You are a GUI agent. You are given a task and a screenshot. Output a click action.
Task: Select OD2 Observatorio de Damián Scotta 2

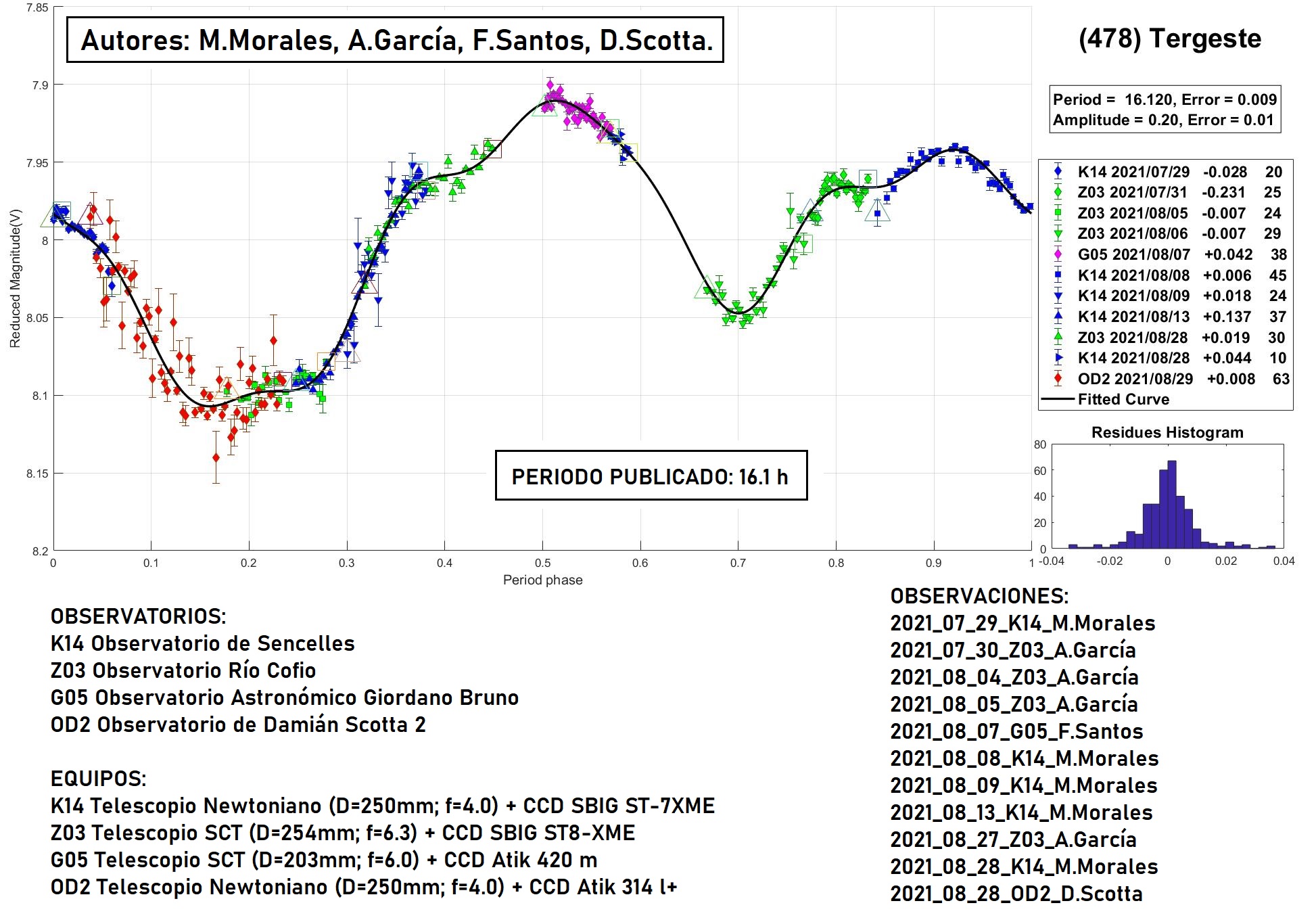[238, 724]
